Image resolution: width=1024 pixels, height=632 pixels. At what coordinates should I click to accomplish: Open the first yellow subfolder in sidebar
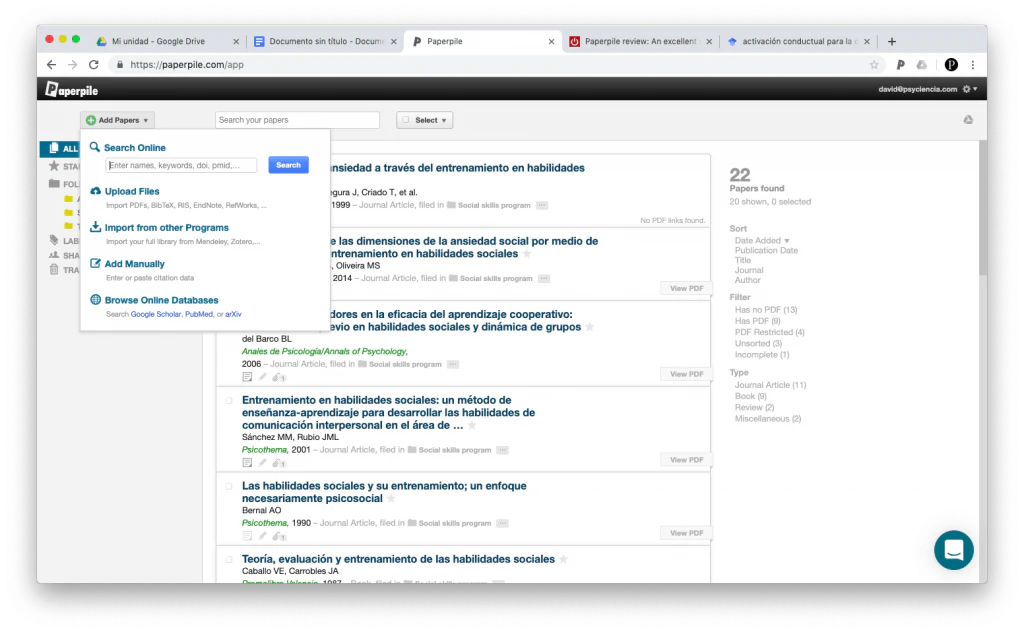pyautogui.click(x=69, y=198)
